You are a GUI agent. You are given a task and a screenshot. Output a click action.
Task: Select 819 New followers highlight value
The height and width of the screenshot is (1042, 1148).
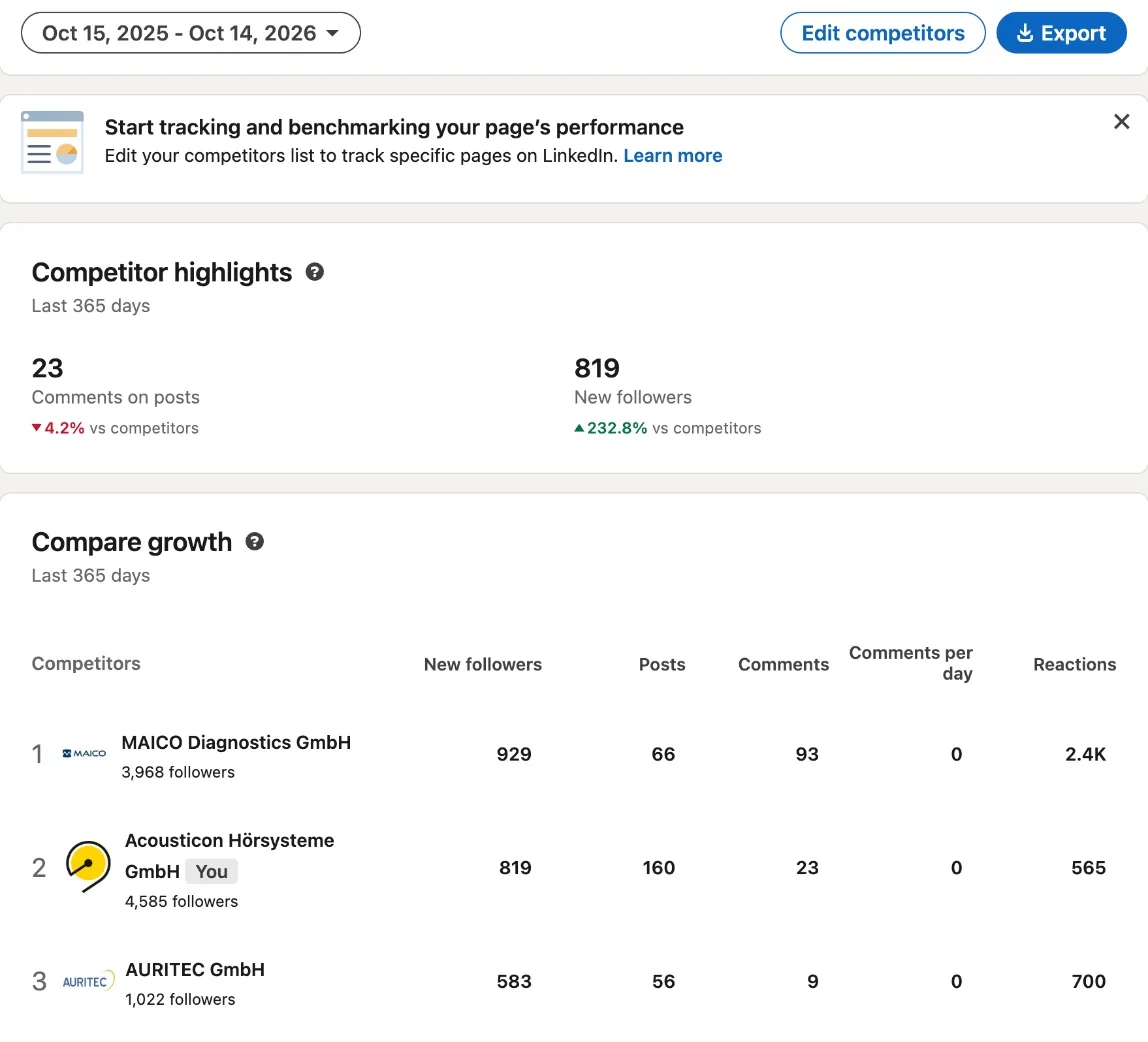point(597,368)
